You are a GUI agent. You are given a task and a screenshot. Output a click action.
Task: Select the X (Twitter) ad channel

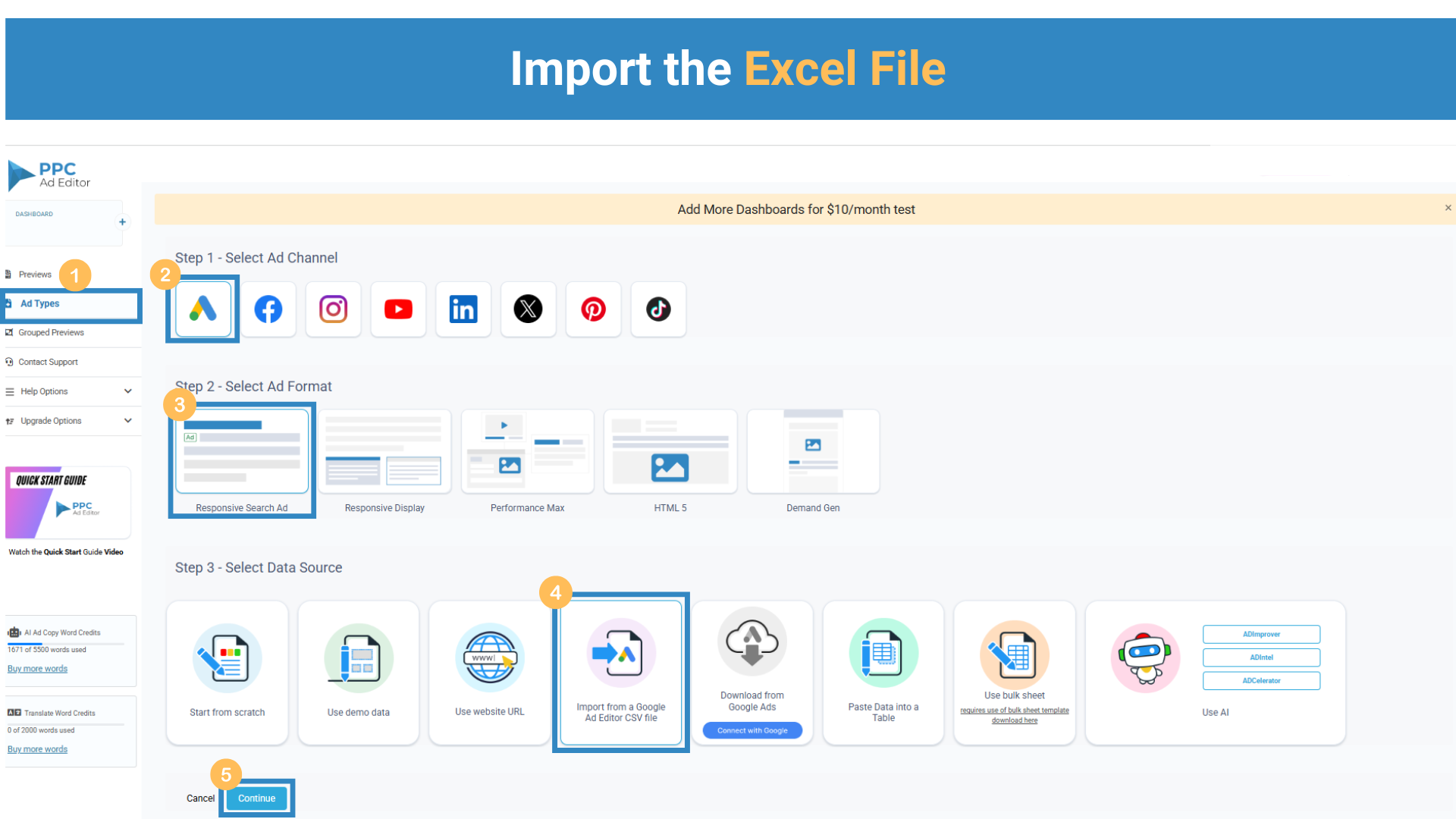point(529,309)
